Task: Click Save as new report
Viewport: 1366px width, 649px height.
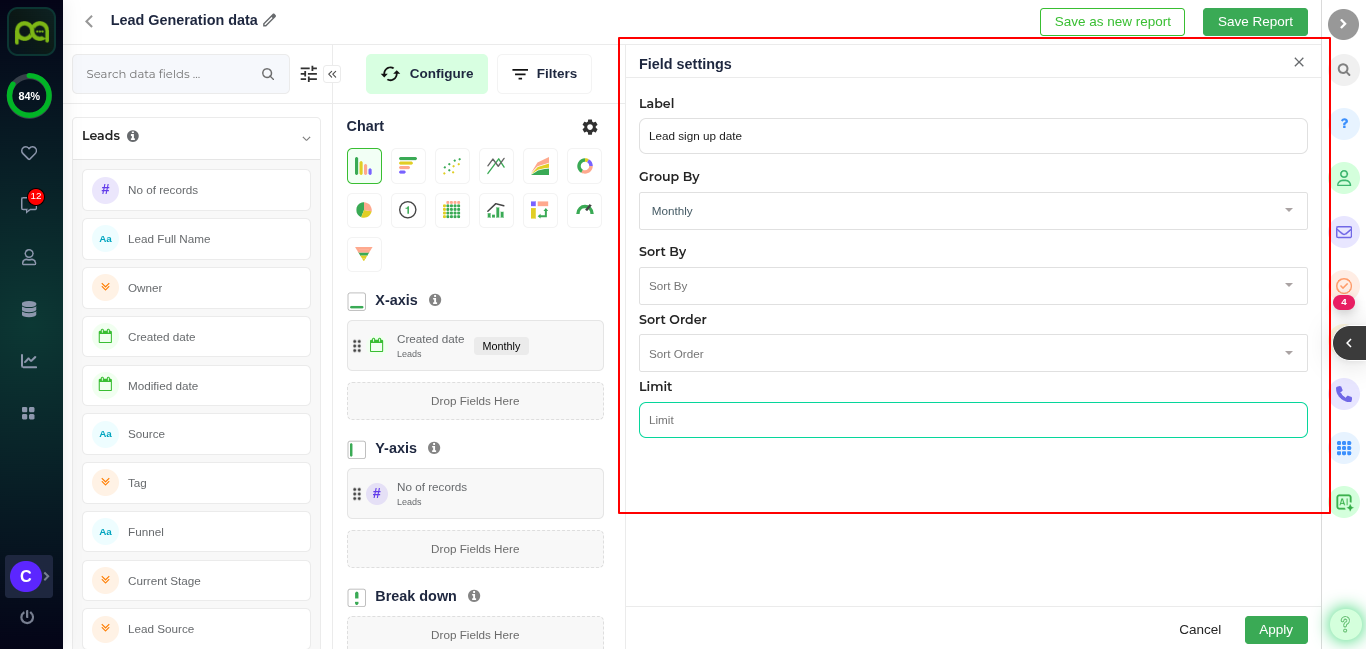Action: tap(1112, 22)
